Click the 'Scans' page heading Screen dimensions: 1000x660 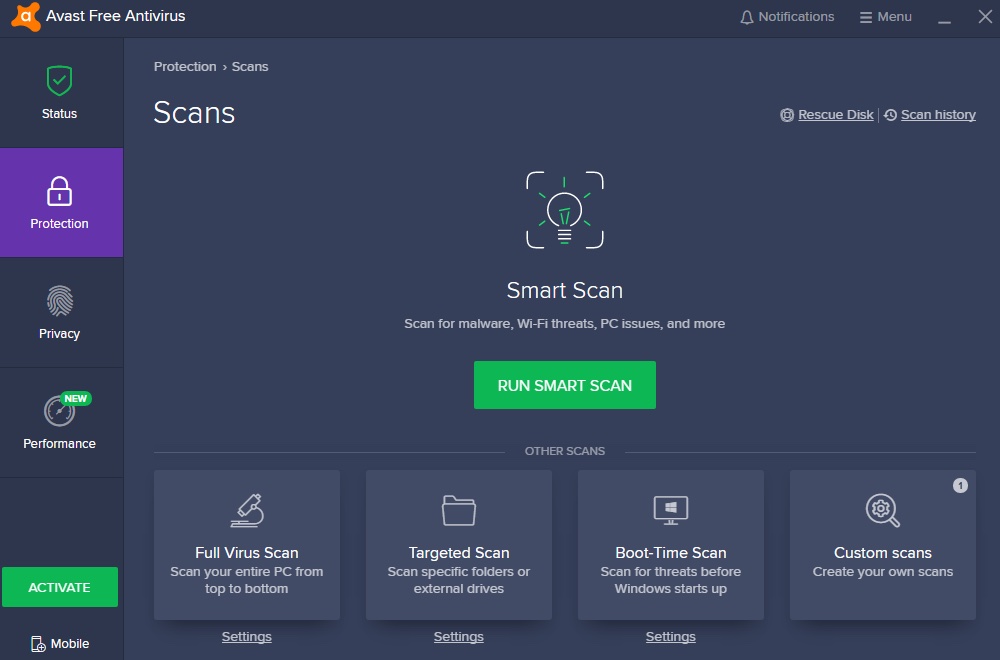(x=194, y=113)
